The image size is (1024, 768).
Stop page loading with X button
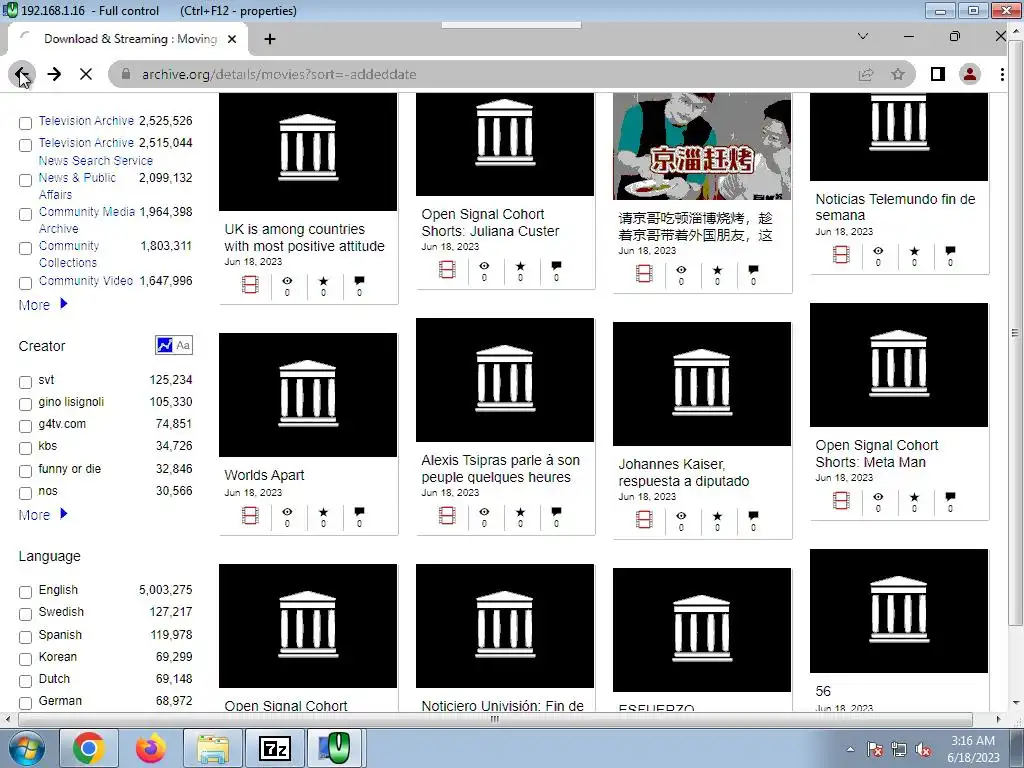click(x=86, y=74)
